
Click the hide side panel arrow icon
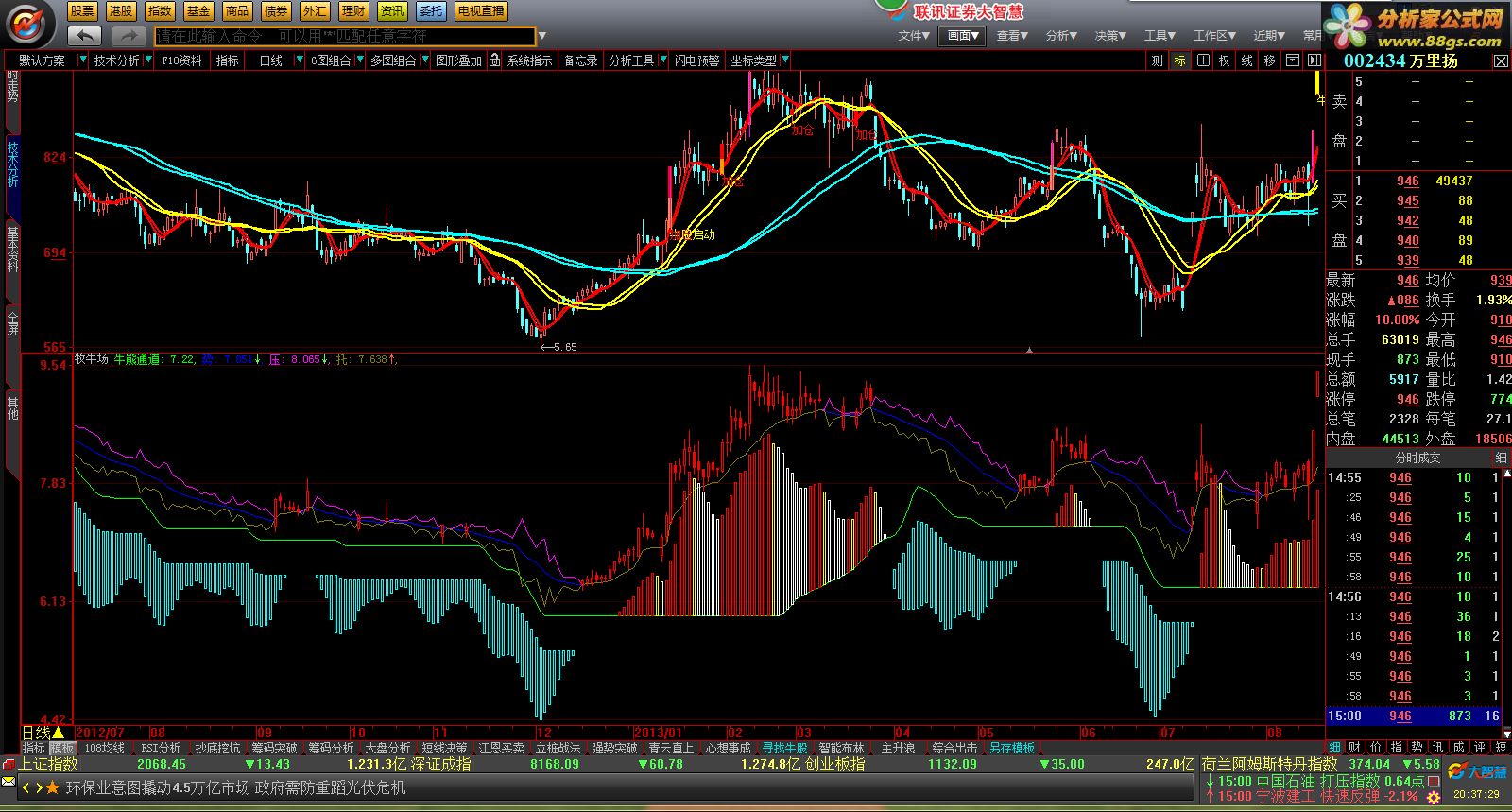coord(1314,60)
